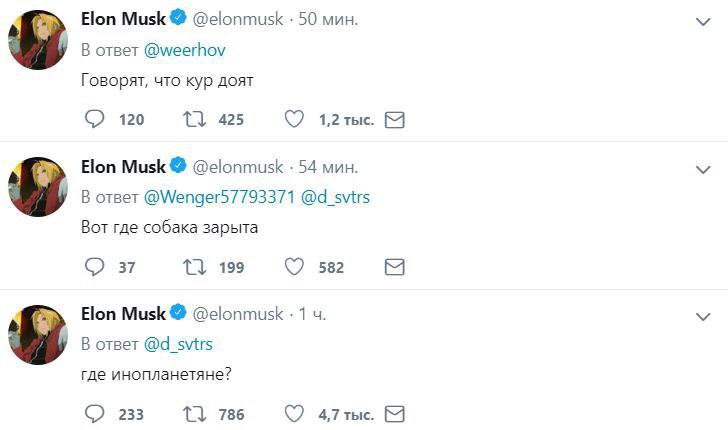This screenshot has width=728, height=430.
Task: Like the "Вот где собака зарыта" tweet
Action: click(x=295, y=267)
